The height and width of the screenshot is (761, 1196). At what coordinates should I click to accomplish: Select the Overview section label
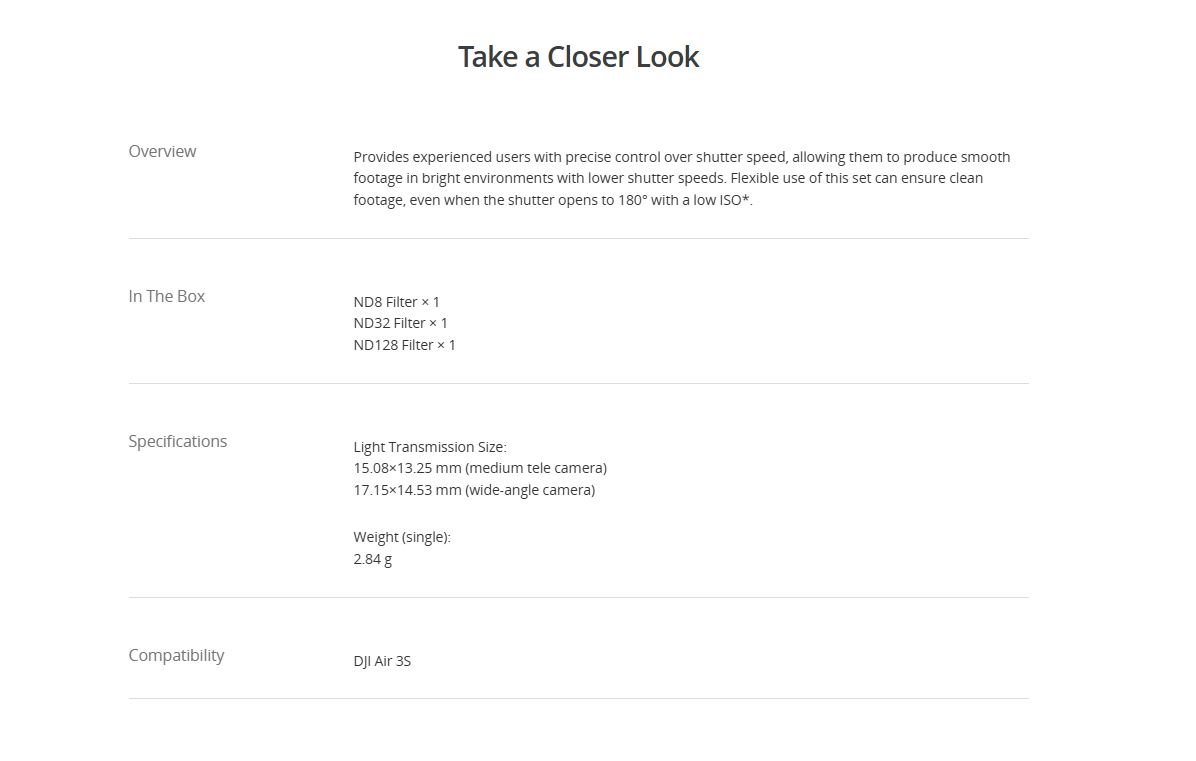162,151
